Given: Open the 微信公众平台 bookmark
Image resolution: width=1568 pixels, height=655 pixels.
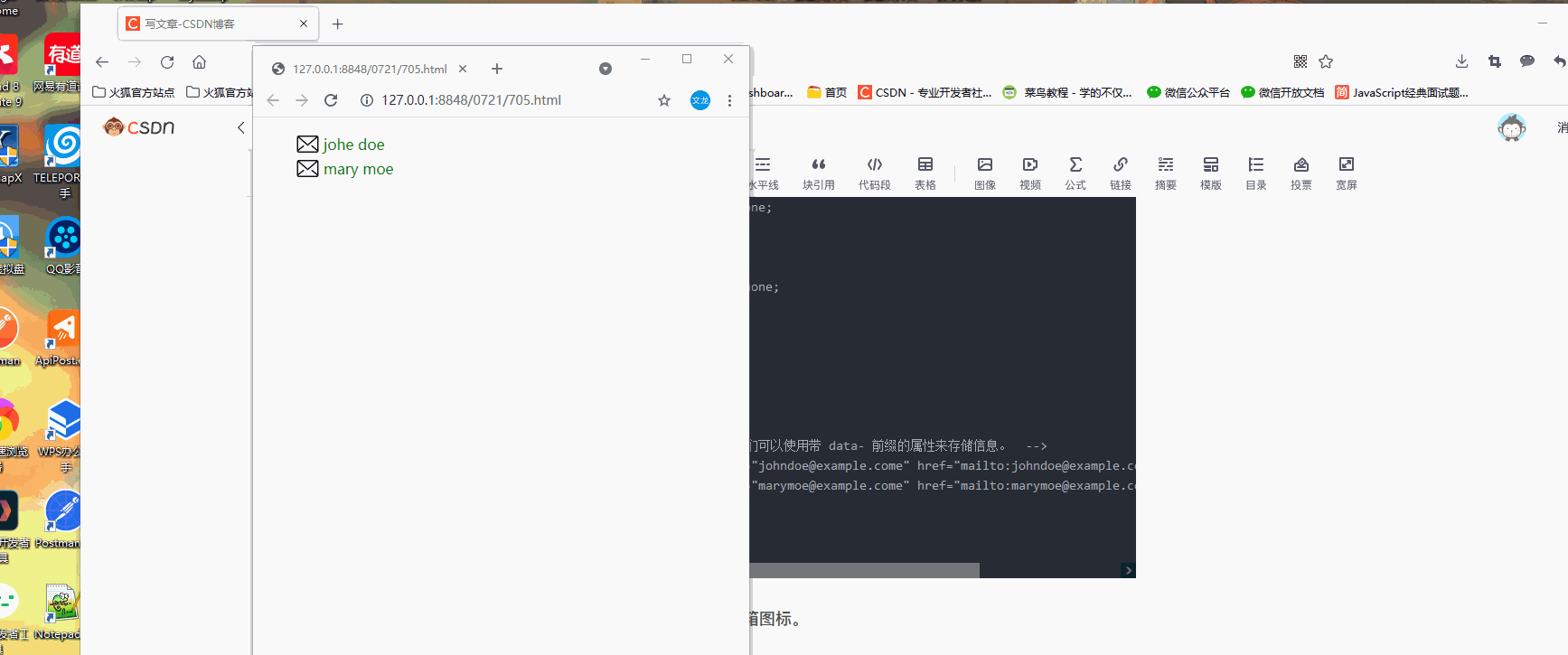Looking at the screenshot, I should 1188,92.
